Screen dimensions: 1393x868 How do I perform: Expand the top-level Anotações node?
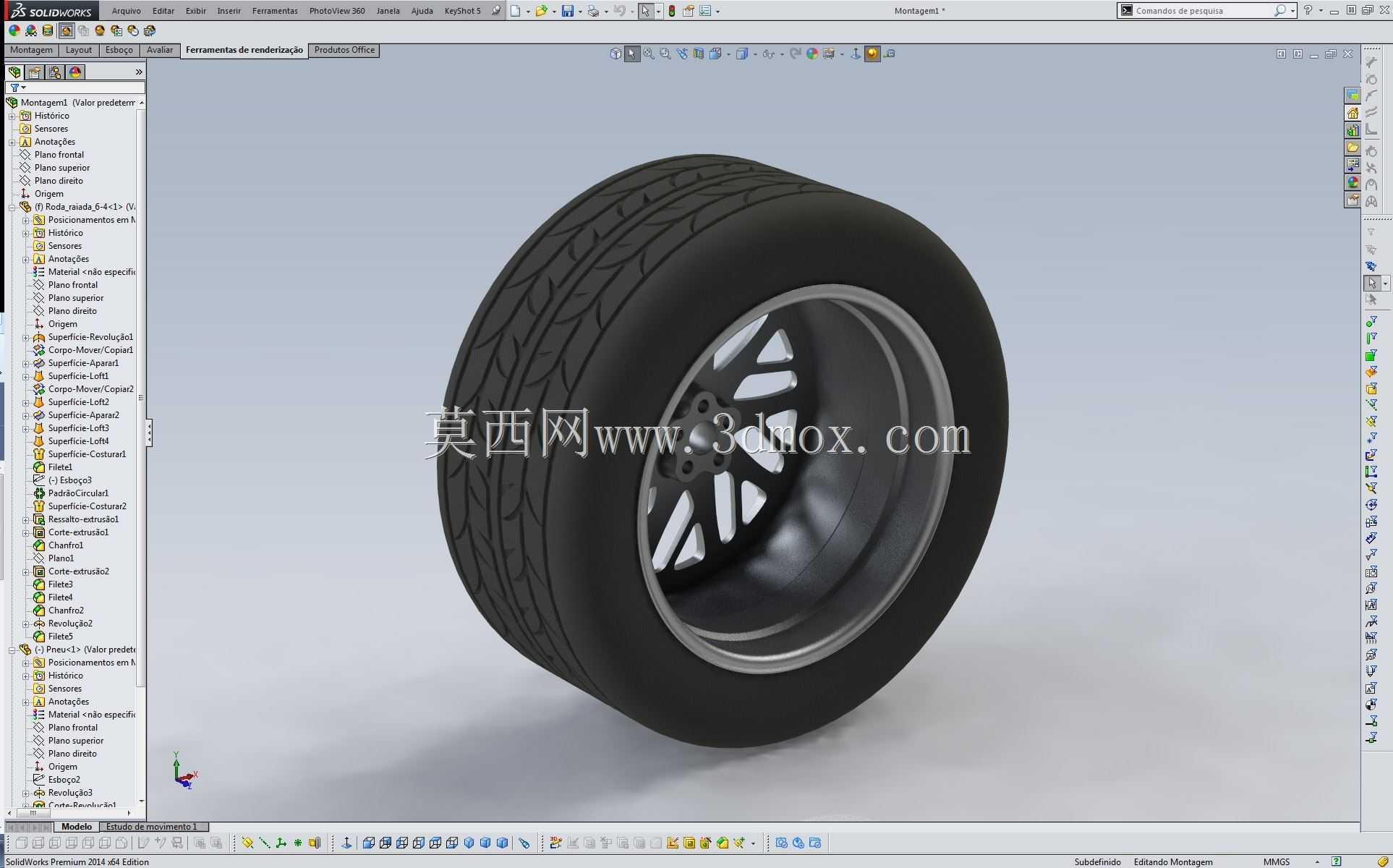[12, 142]
